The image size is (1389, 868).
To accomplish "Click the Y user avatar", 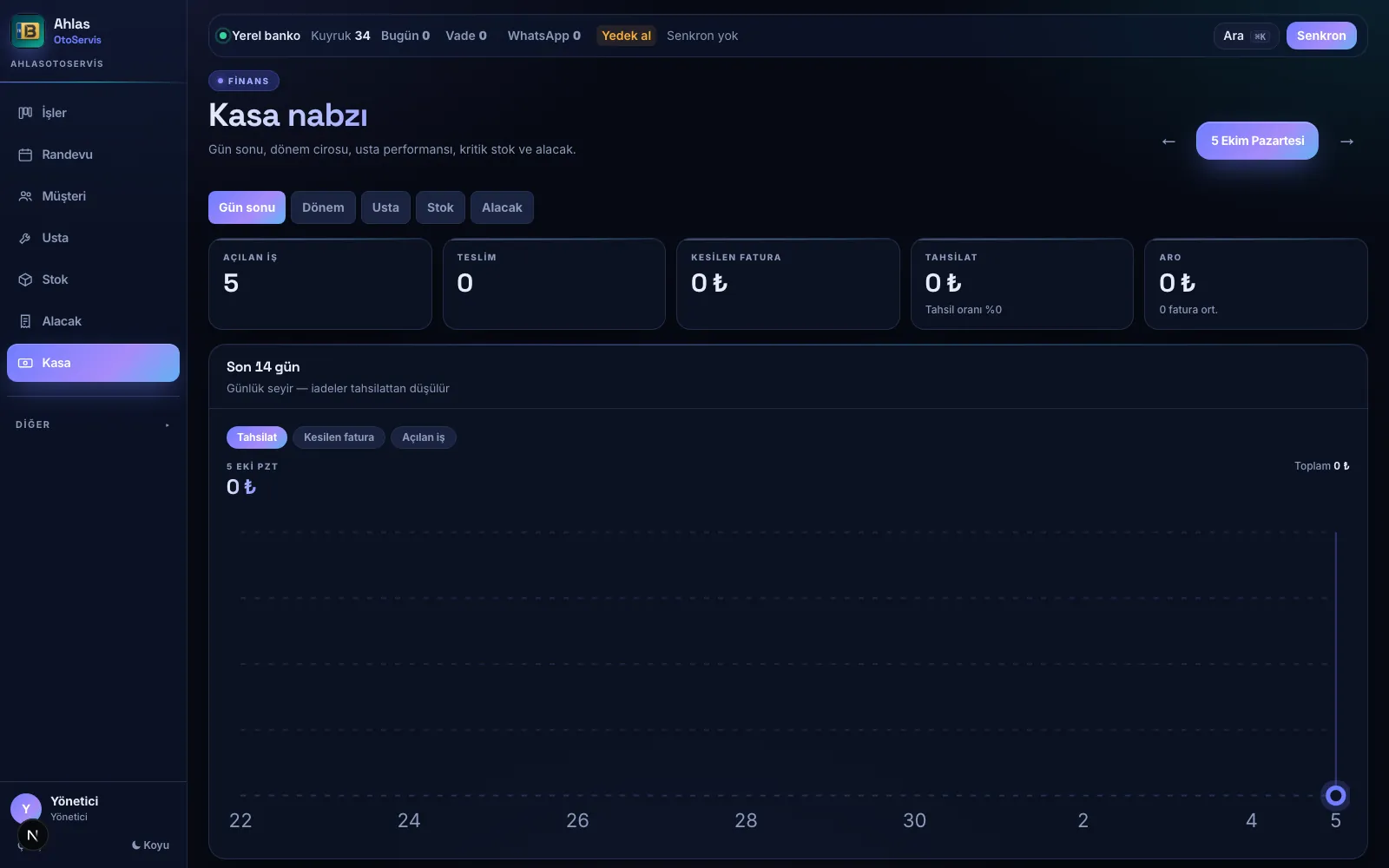I will pos(26,808).
